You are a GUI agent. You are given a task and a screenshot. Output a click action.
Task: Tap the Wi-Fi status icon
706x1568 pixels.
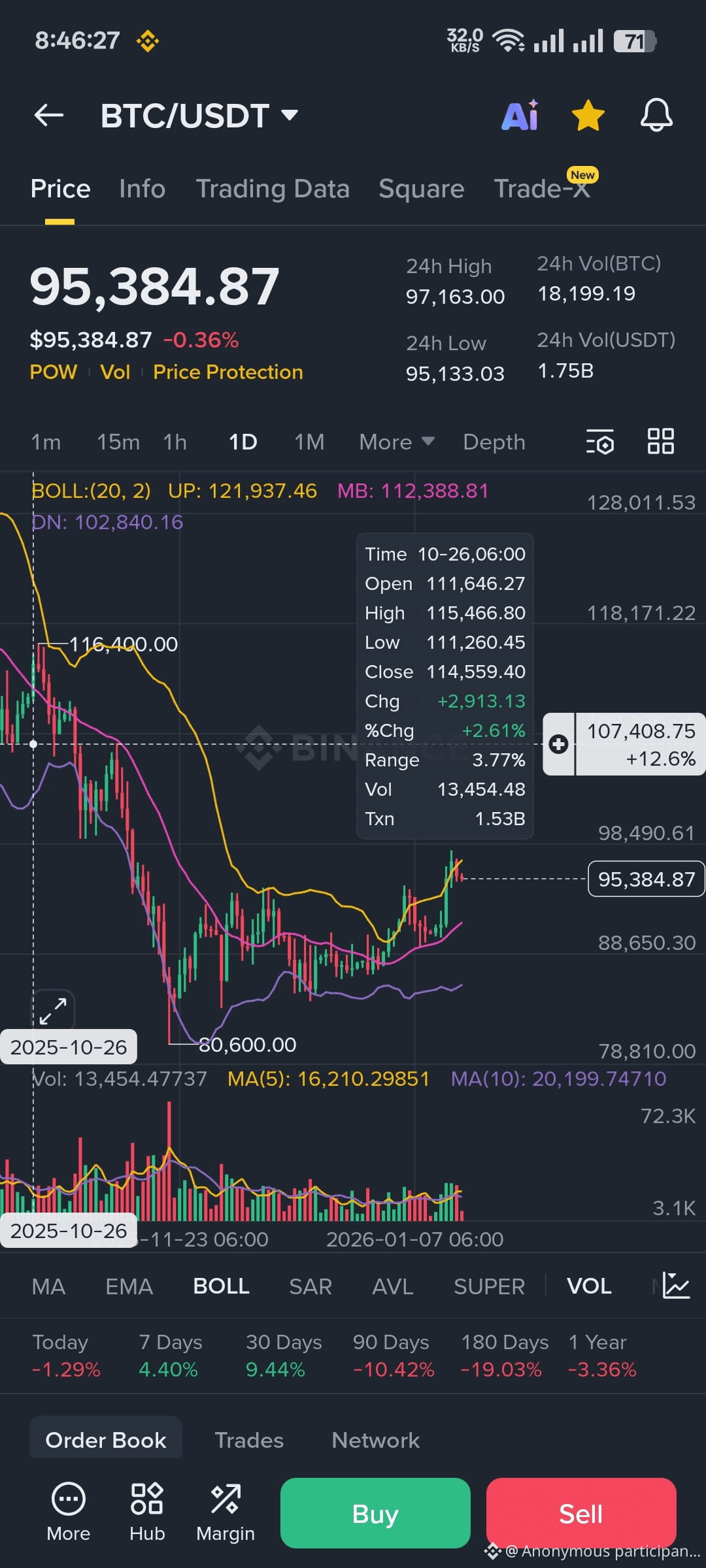tap(508, 41)
